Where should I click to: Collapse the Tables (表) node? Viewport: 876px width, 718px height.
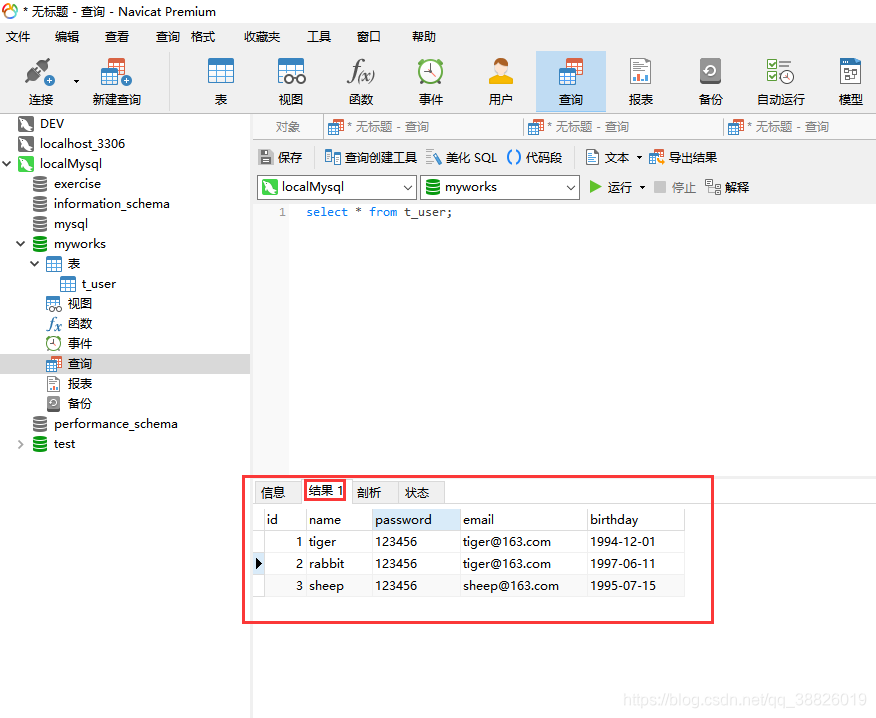[35, 264]
